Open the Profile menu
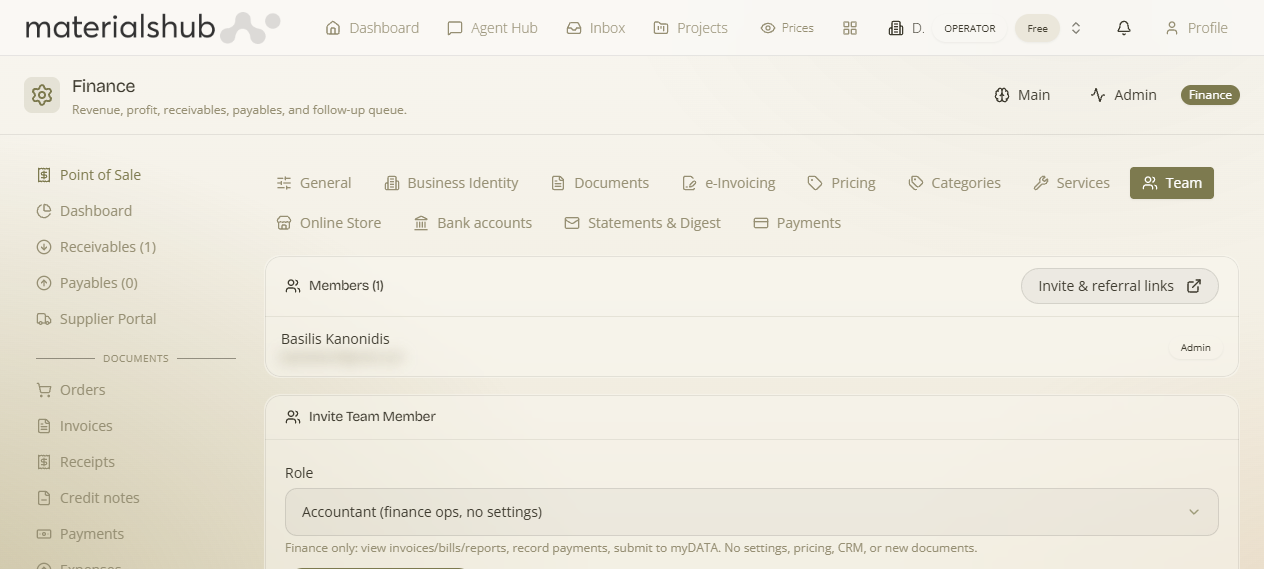 point(1196,28)
